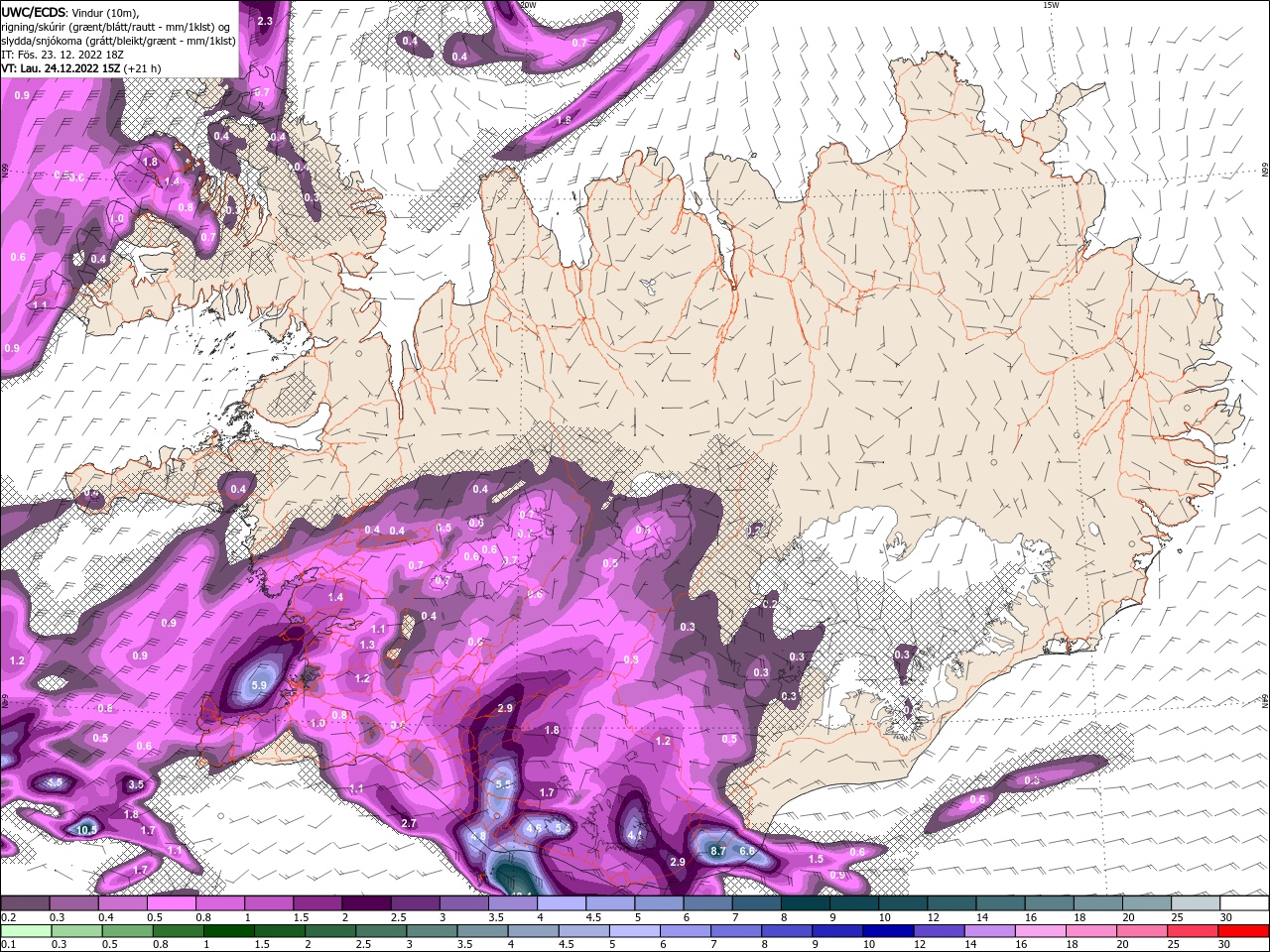This screenshot has width=1270, height=952.
Task: Select the 2.7 value on the southwest coast
Action: [409, 824]
